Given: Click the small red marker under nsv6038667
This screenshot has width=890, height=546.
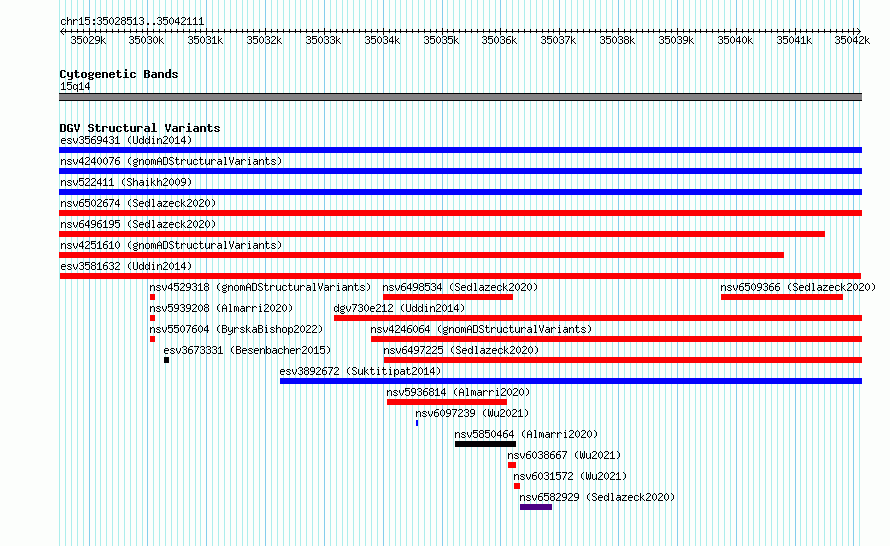Looking at the screenshot, I should [x=512, y=465].
